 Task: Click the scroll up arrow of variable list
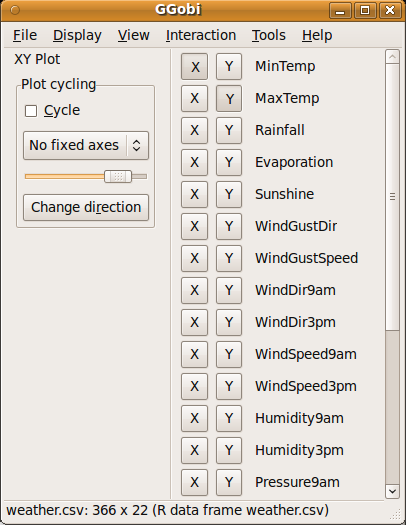392,57
